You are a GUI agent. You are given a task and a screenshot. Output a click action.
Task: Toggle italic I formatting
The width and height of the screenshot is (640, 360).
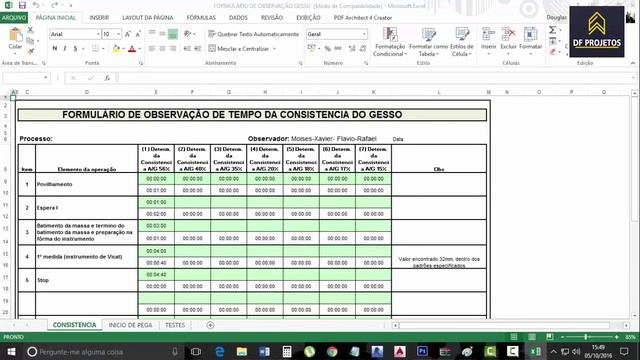pyautogui.click(x=65, y=49)
